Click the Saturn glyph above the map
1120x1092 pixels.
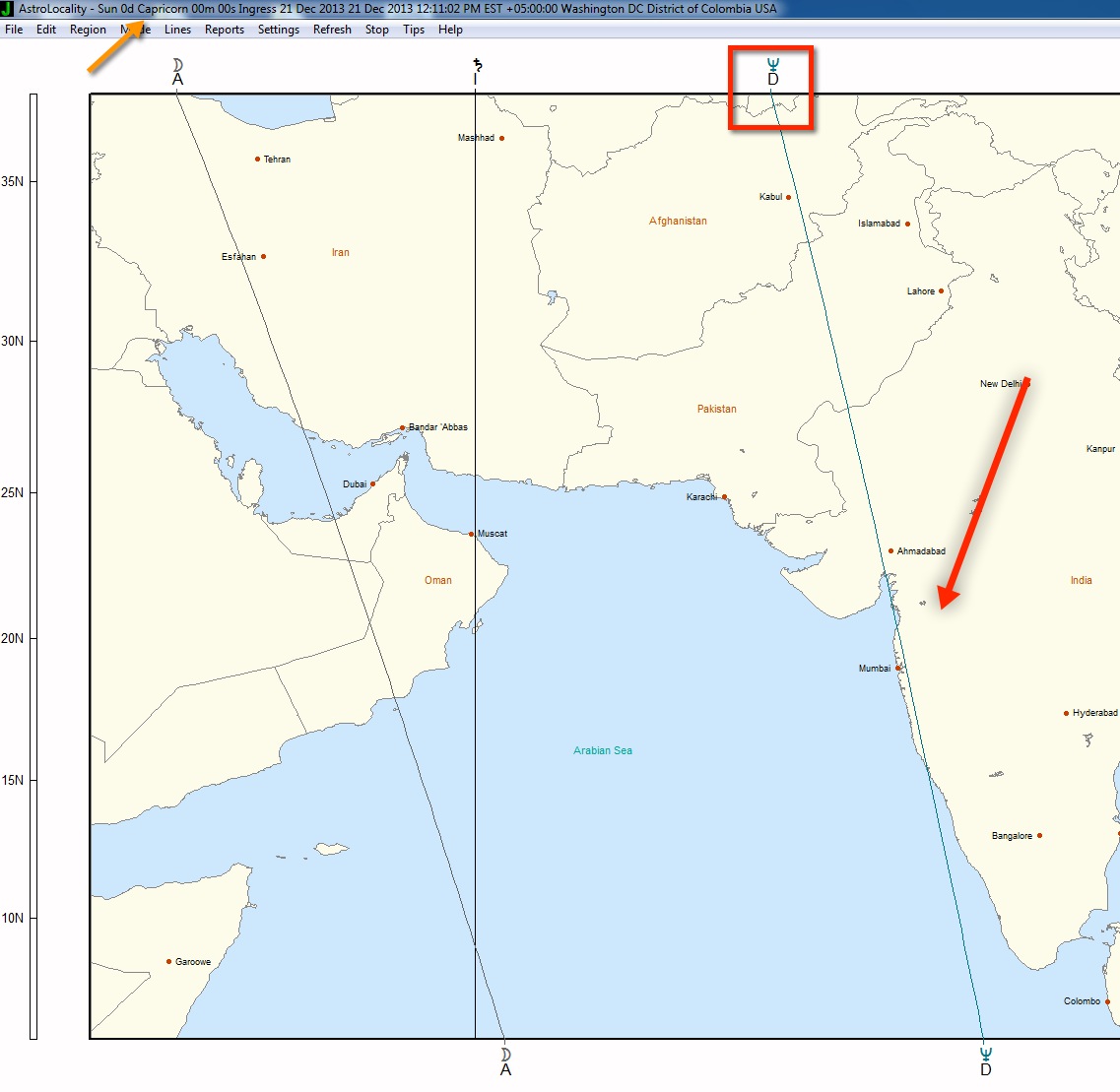point(477,65)
